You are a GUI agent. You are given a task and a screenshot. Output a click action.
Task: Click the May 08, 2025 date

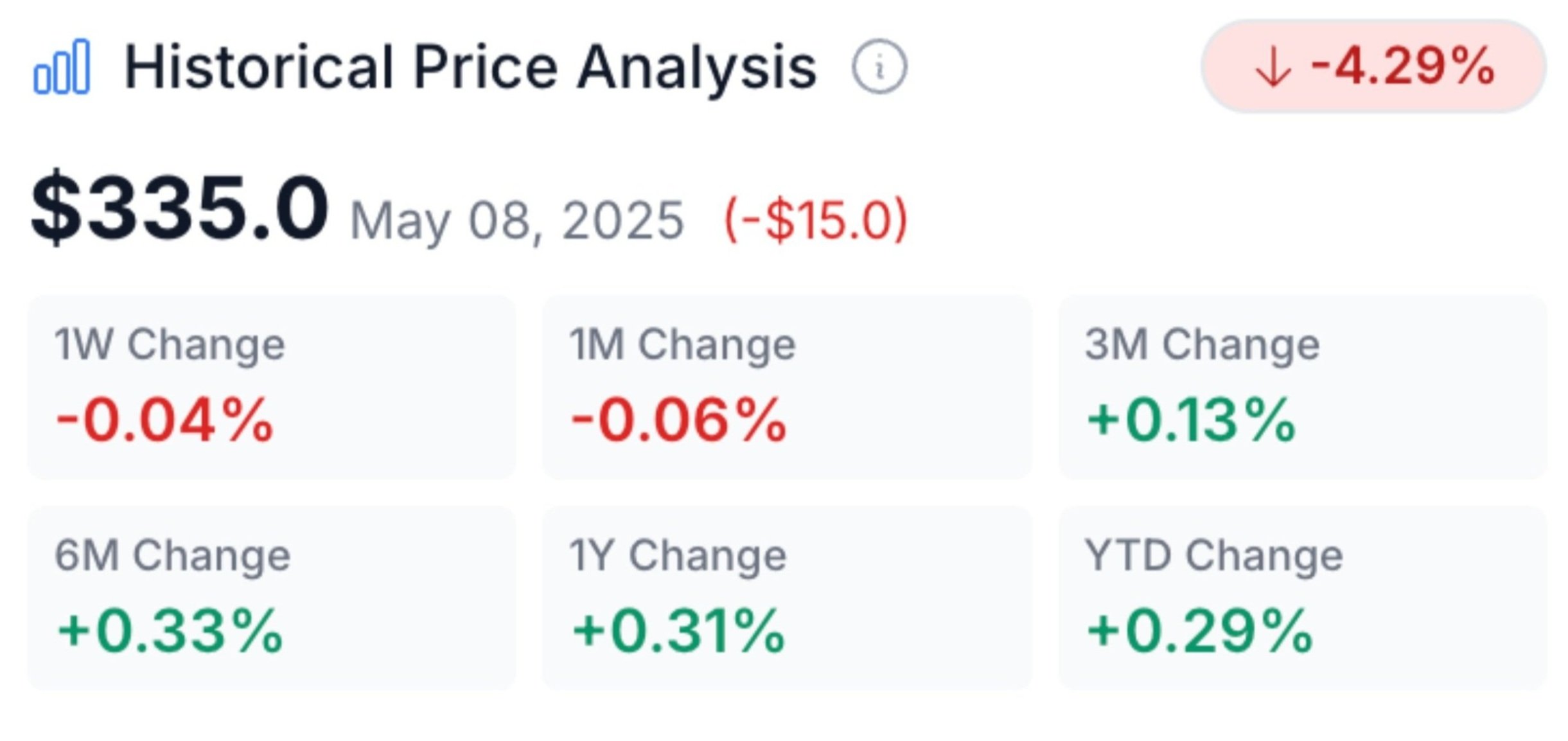pos(517,221)
